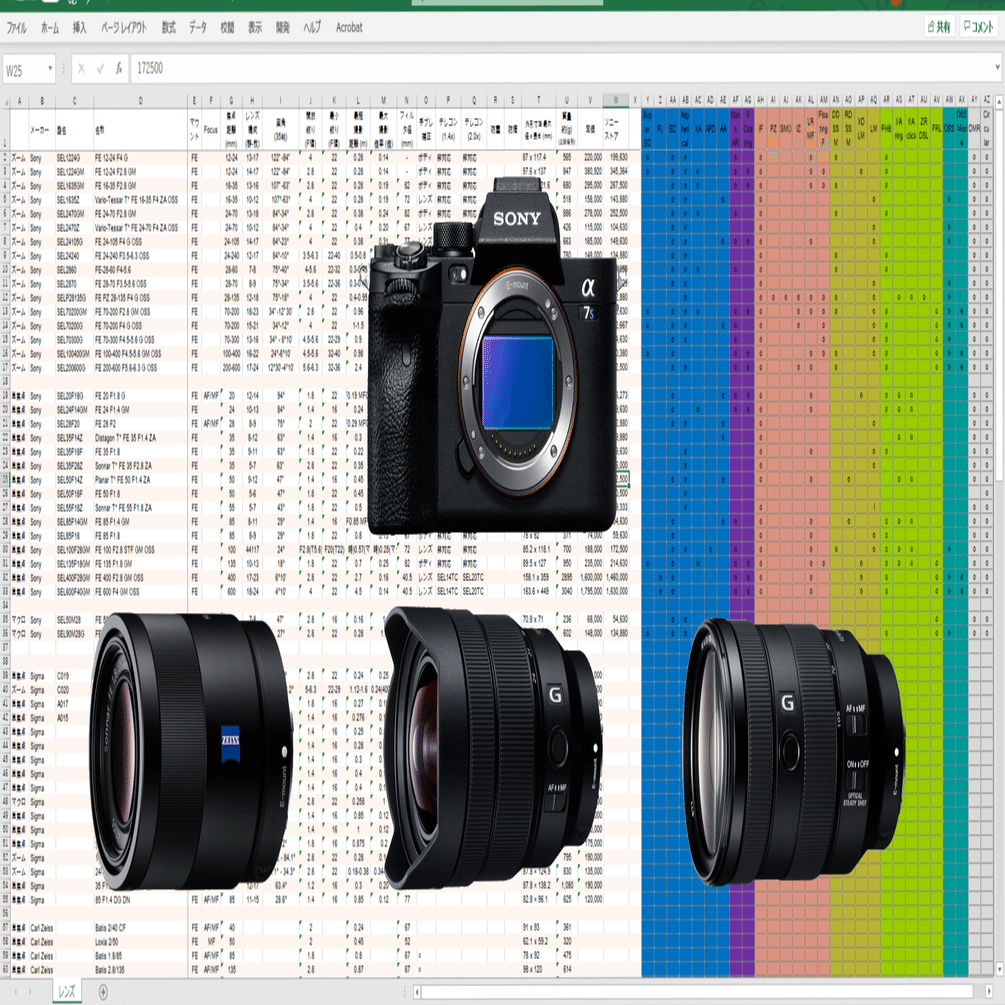Click the vertical scrollbar on the right
This screenshot has height=1005, width=1005.
pos(999,295)
